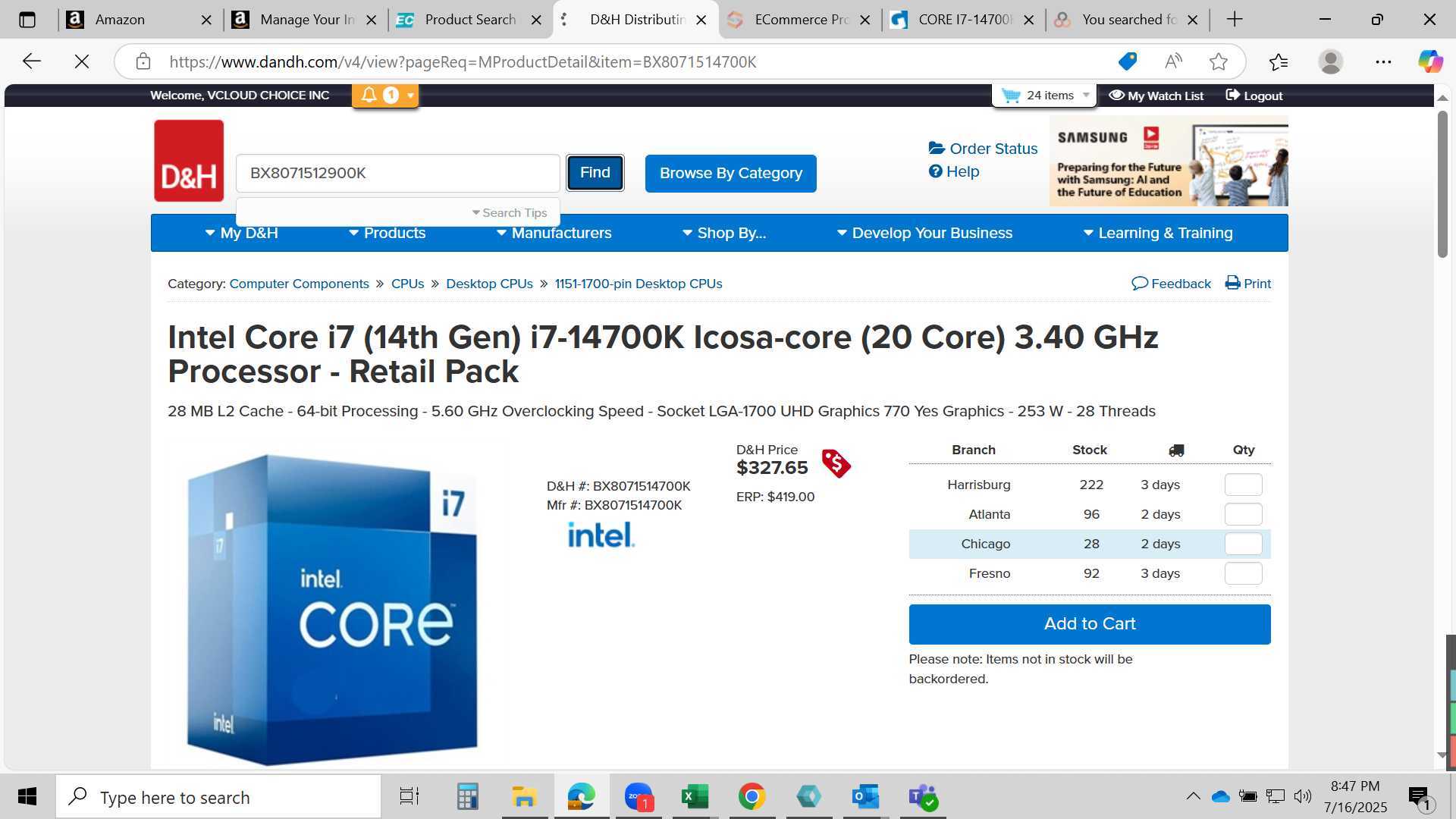Open browser Settings and more menu
Image resolution: width=1456 pixels, height=819 pixels.
coord(1383,61)
